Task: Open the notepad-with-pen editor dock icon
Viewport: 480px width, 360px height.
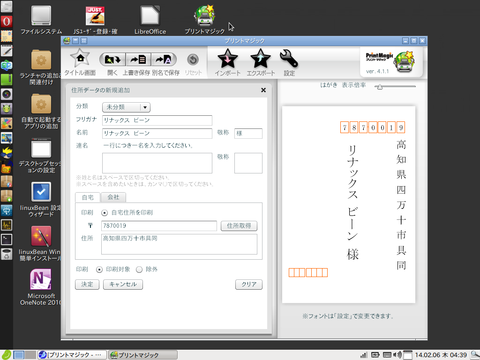Action: 6,51
